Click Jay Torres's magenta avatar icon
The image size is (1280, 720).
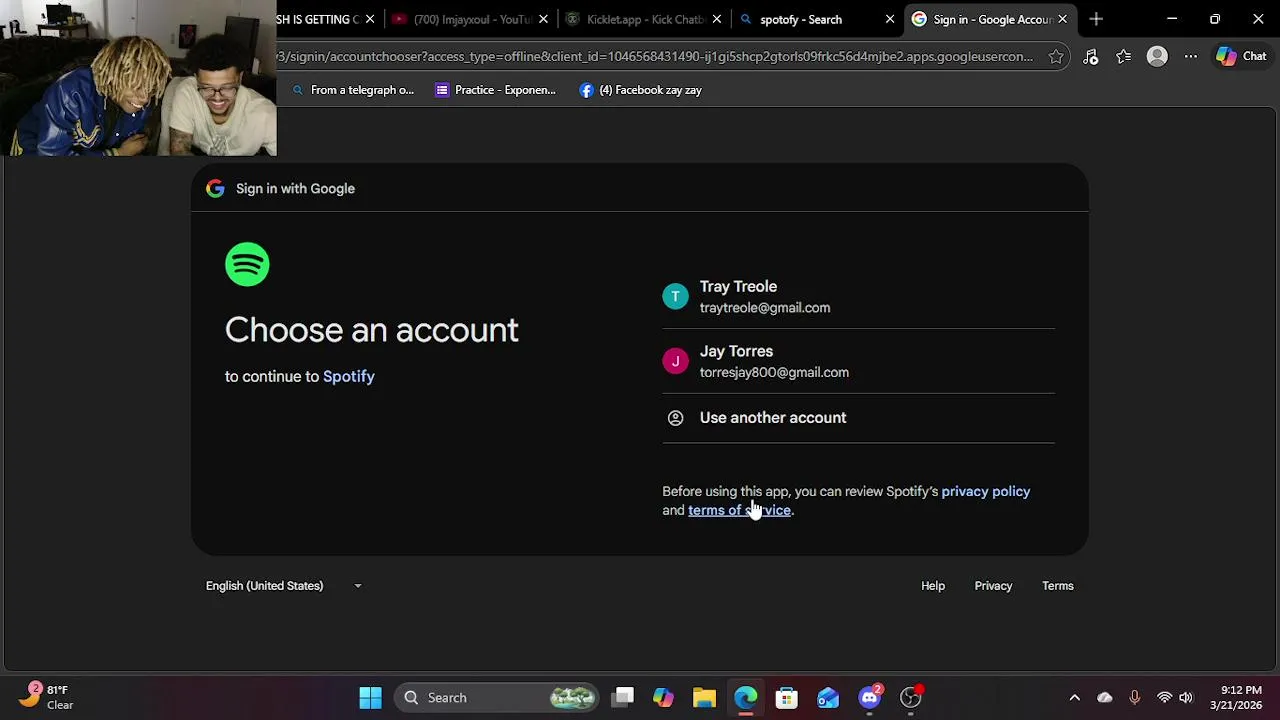[x=675, y=361]
